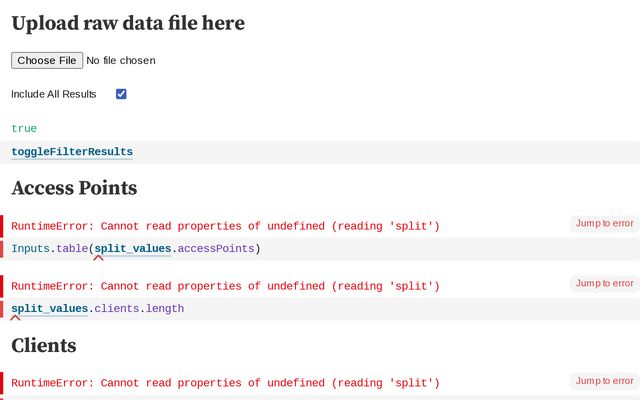This screenshot has width=640, height=400.
Task: Click red error caret under split_values.clients.length
Action: click(x=15, y=318)
